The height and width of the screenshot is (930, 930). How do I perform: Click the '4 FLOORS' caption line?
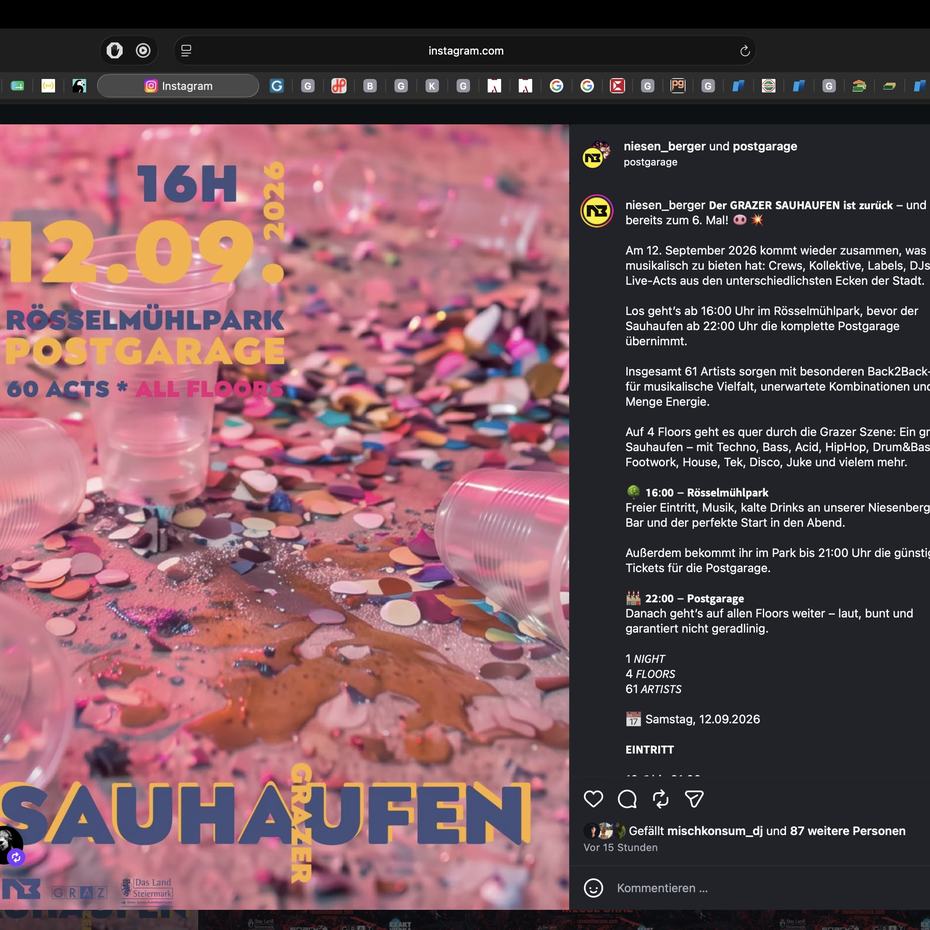point(650,674)
